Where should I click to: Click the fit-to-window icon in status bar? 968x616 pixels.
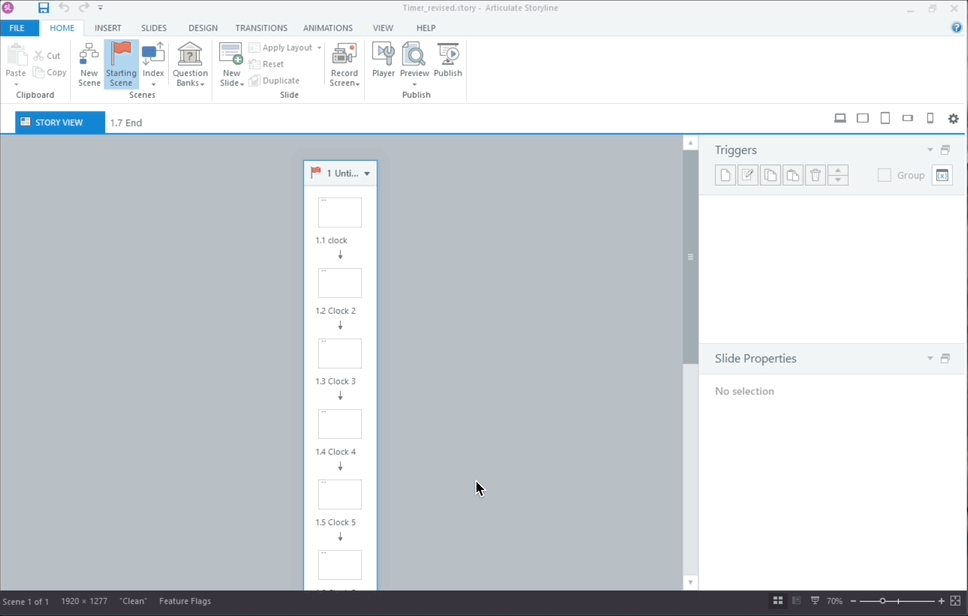tap(955, 601)
